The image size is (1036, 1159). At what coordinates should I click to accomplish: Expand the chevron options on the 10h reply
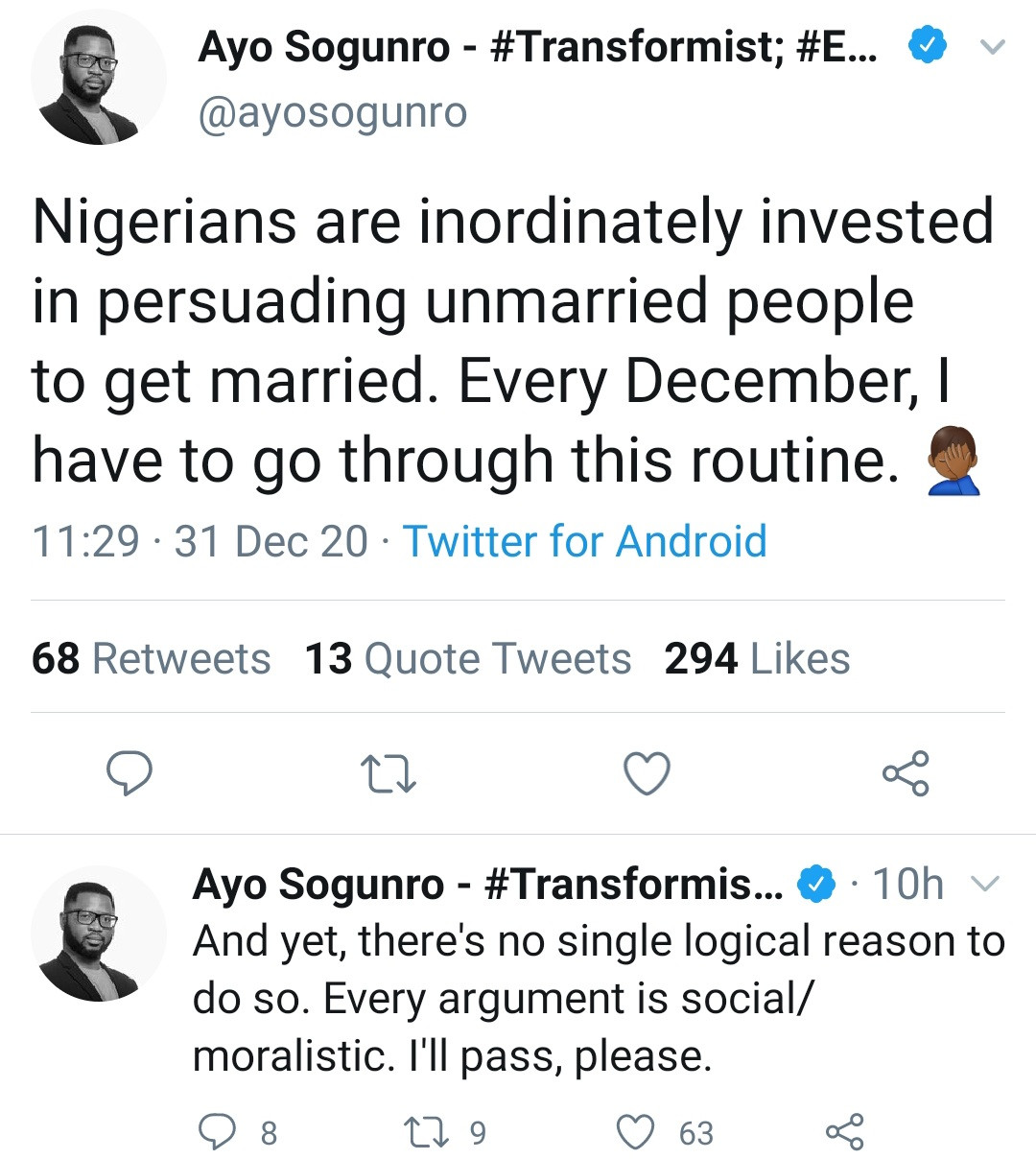click(x=986, y=883)
